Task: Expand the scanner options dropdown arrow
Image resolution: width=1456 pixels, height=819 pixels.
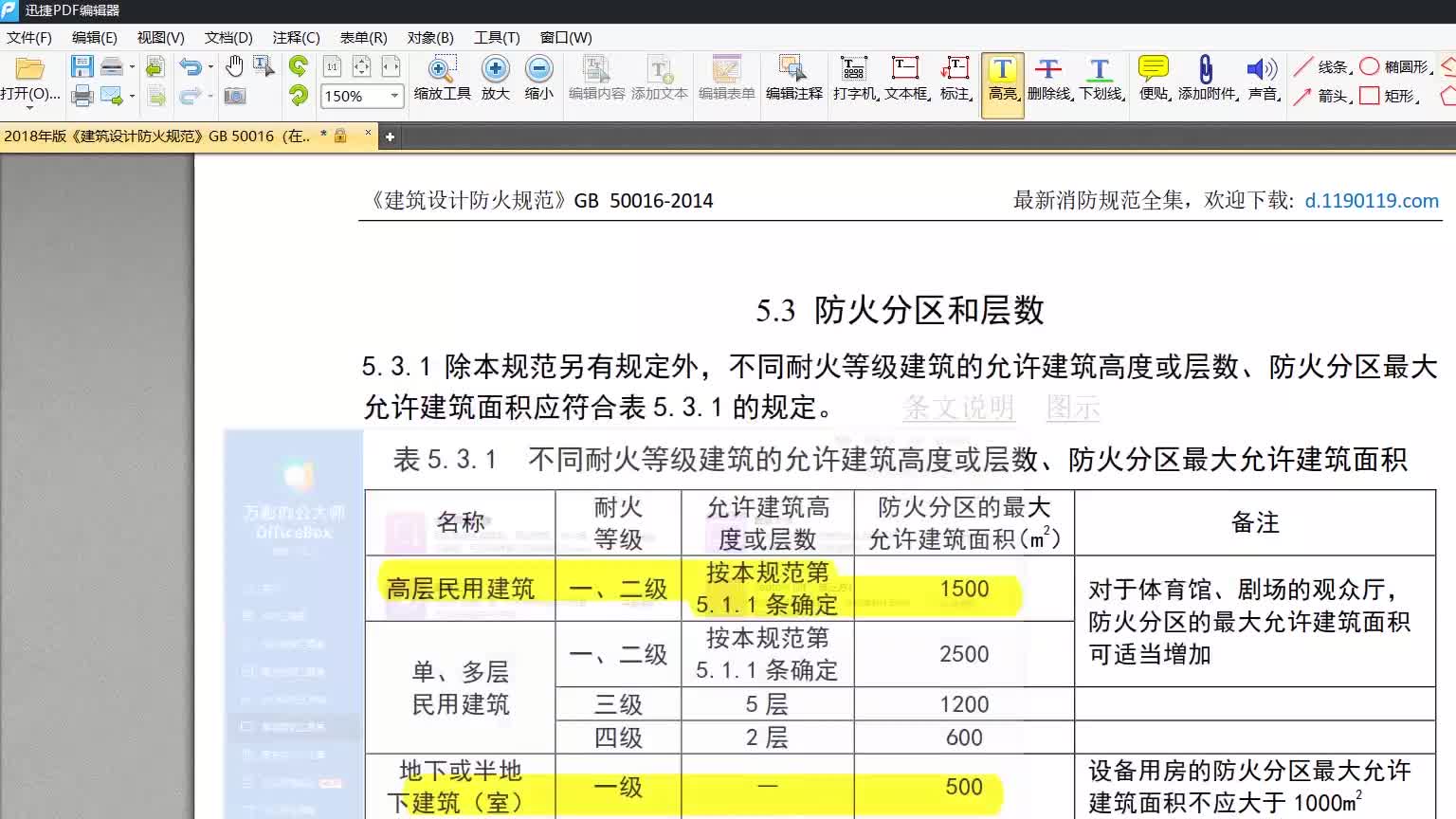Action: [x=132, y=66]
